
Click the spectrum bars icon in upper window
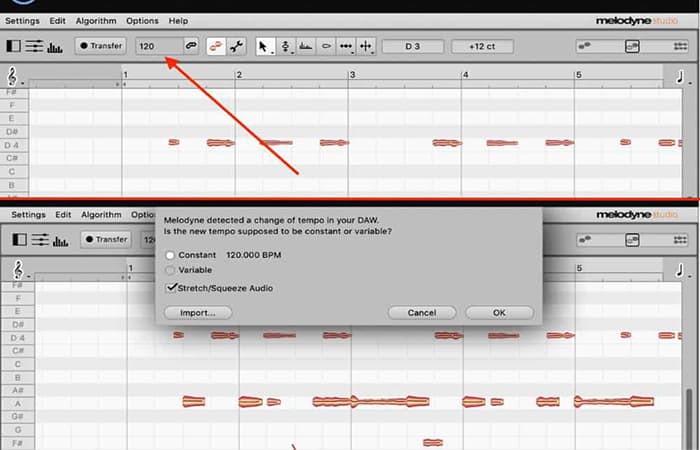[x=54, y=47]
